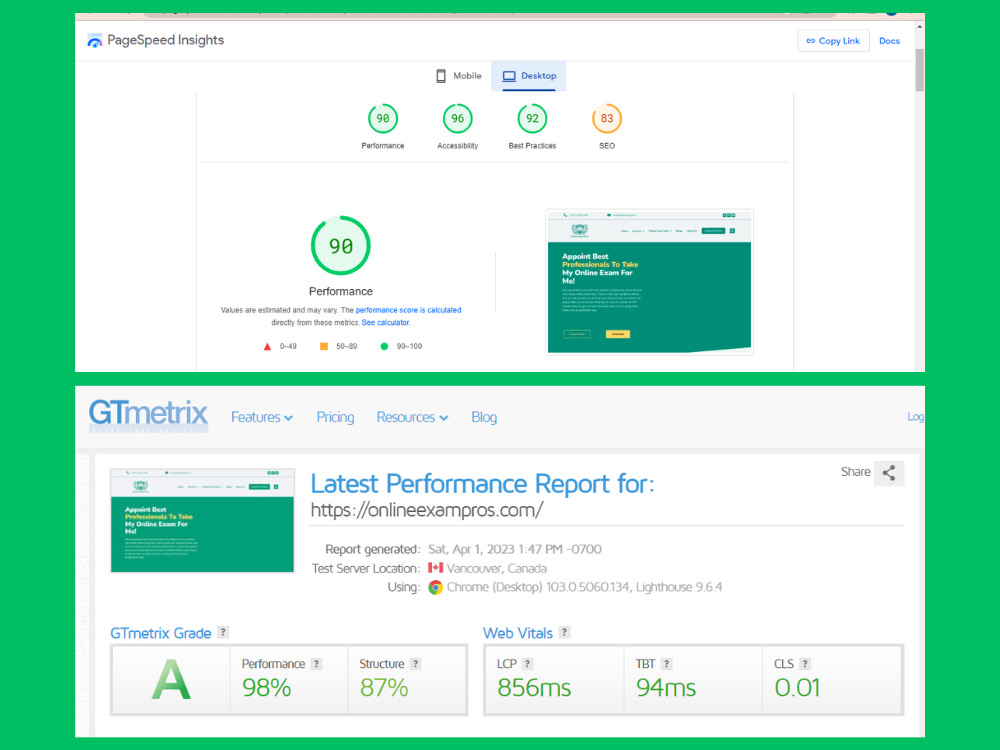Click help icon next to TBT
The width and height of the screenshot is (1000, 750).
pos(666,664)
